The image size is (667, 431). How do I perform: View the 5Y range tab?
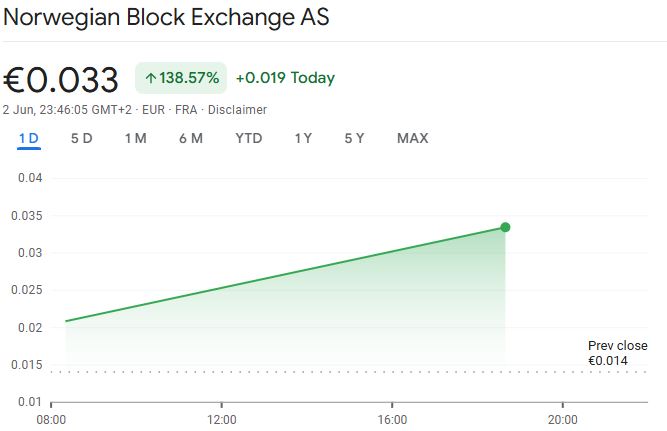tap(354, 138)
